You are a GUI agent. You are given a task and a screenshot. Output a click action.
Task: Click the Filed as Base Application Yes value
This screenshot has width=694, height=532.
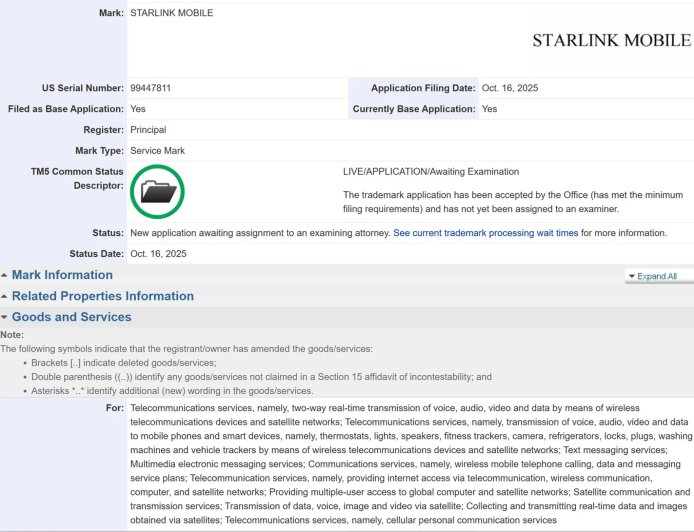tap(138, 109)
